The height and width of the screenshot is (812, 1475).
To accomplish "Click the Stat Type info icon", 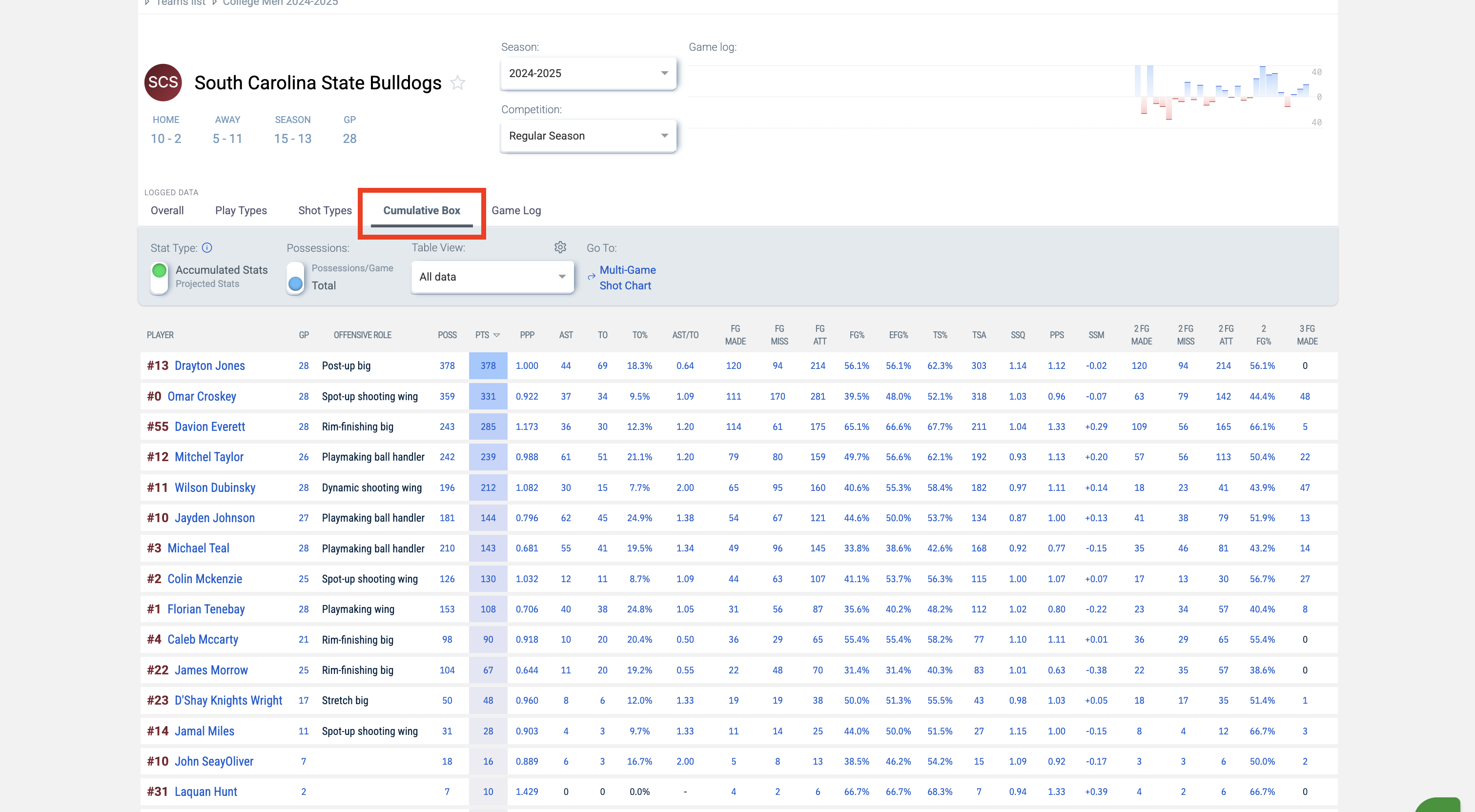I will (207, 247).
